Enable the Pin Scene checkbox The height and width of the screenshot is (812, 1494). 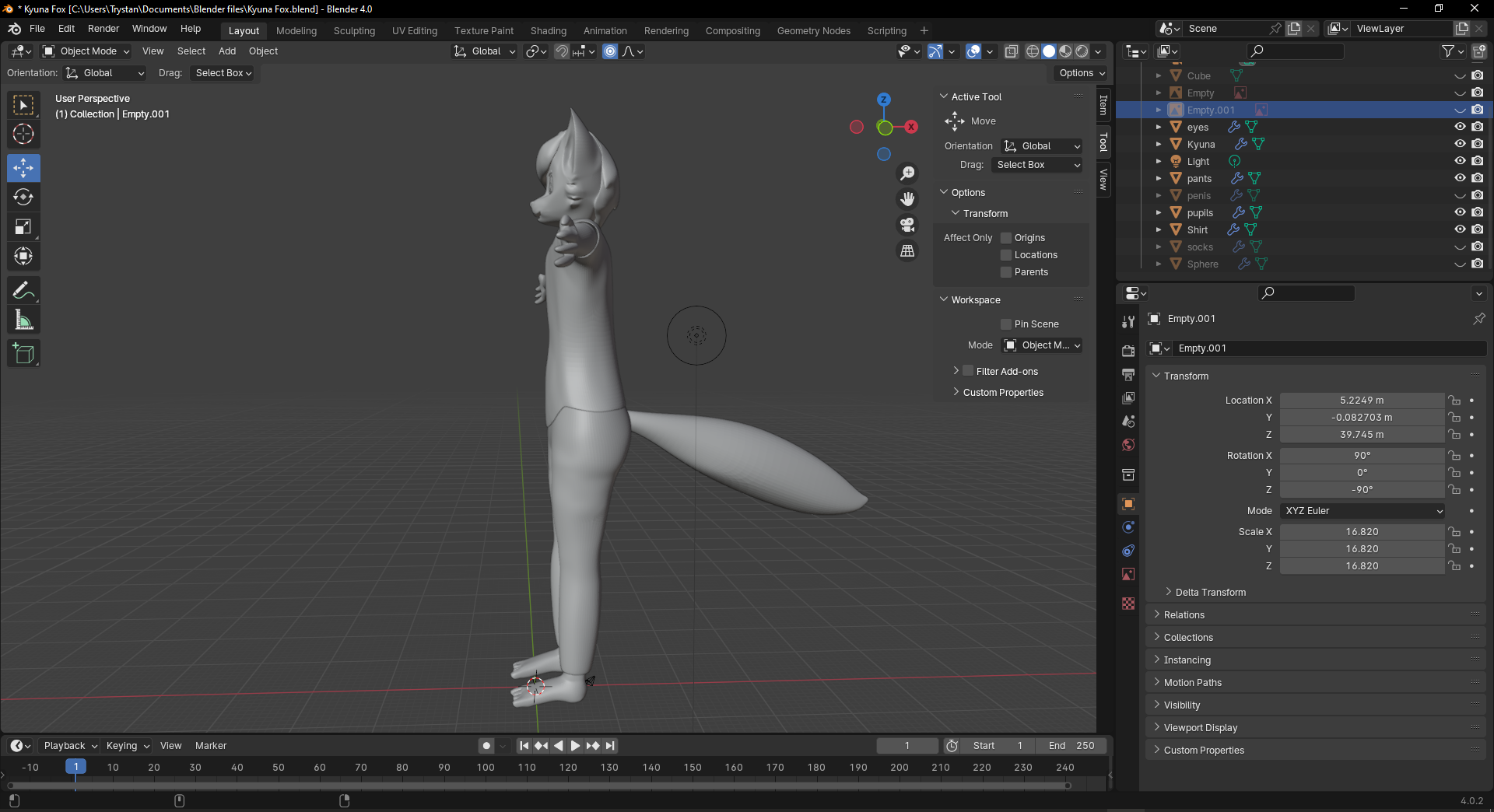(1006, 324)
